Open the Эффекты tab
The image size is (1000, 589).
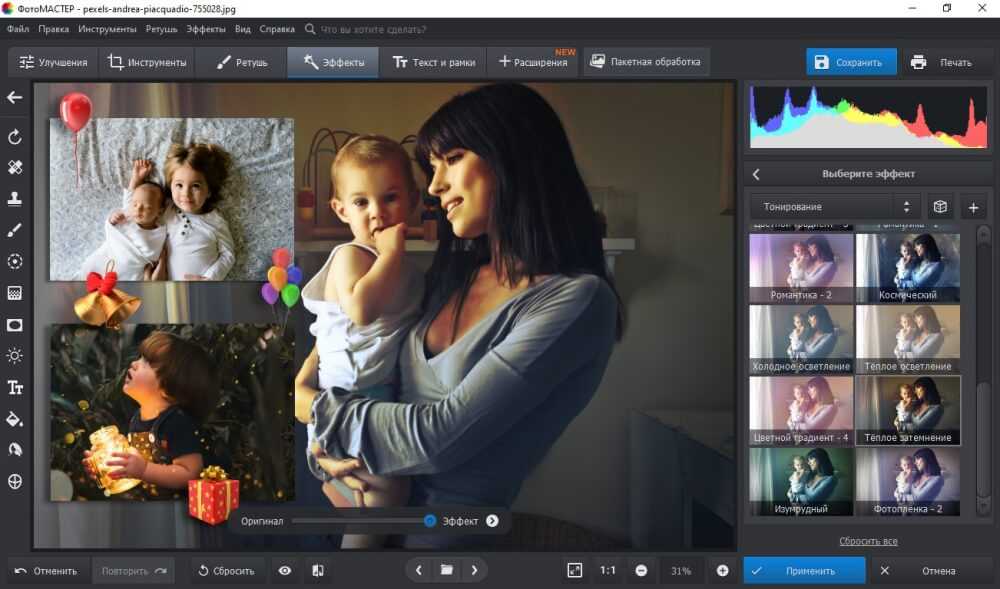click(333, 62)
